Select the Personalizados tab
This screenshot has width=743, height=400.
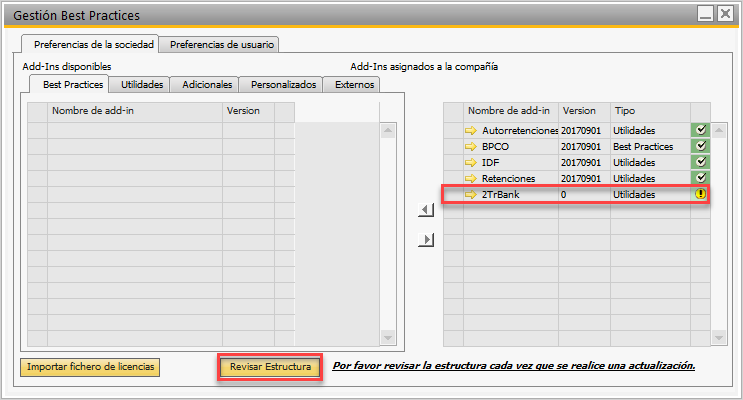(283, 85)
